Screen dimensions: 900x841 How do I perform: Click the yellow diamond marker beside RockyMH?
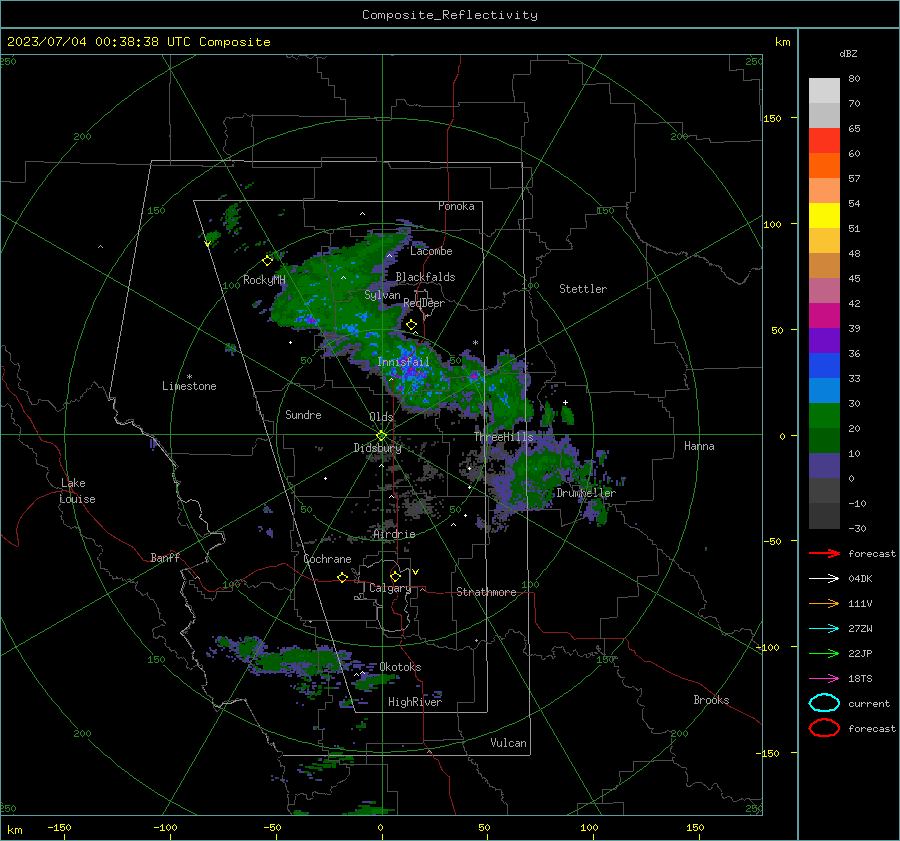click(x=267, y=261)
